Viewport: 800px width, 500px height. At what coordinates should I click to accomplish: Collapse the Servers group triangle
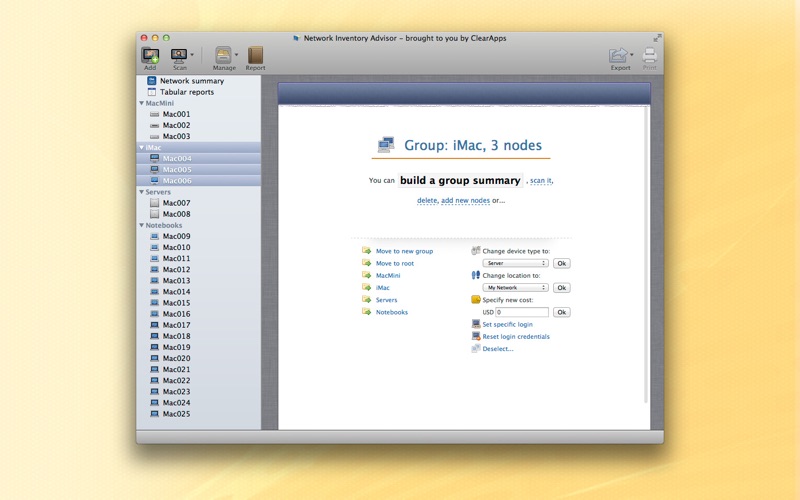coord(141,192)
